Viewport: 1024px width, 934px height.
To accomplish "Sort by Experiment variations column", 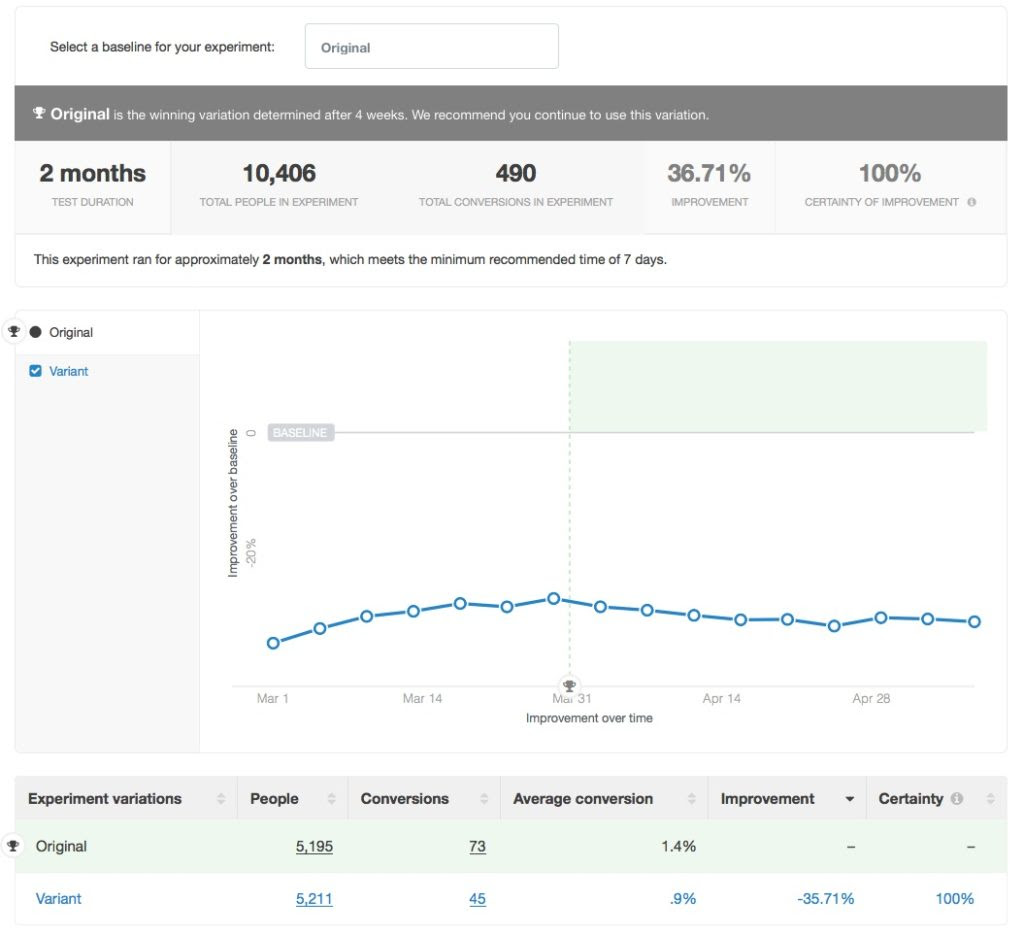I will tap(221, 798).
